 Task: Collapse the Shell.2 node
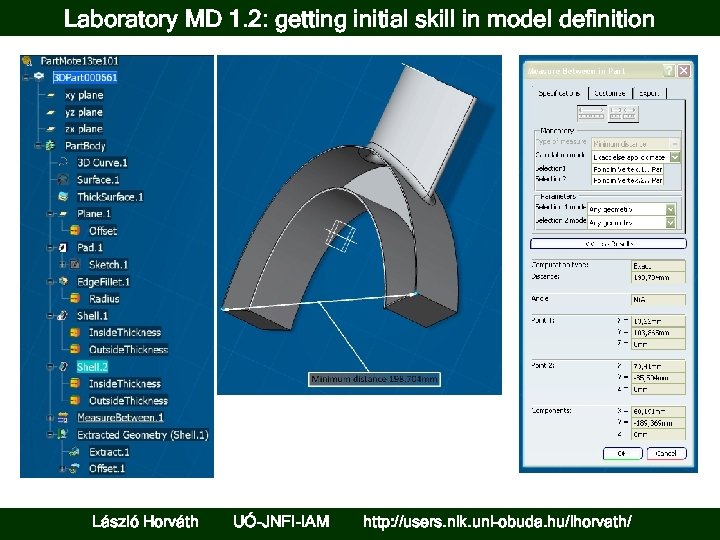click(x=51, y=366)
